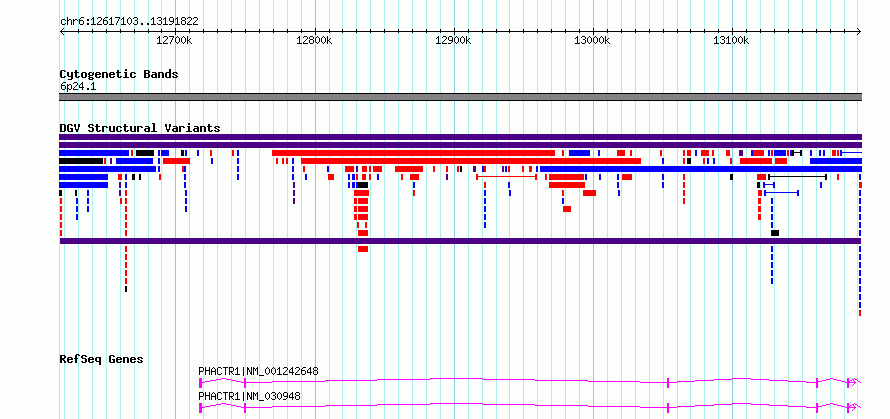The width and height of the screenshot is (890, 419).
Task: Select the magenta NM_001242648 transcript line
Action: click(530, 382)
